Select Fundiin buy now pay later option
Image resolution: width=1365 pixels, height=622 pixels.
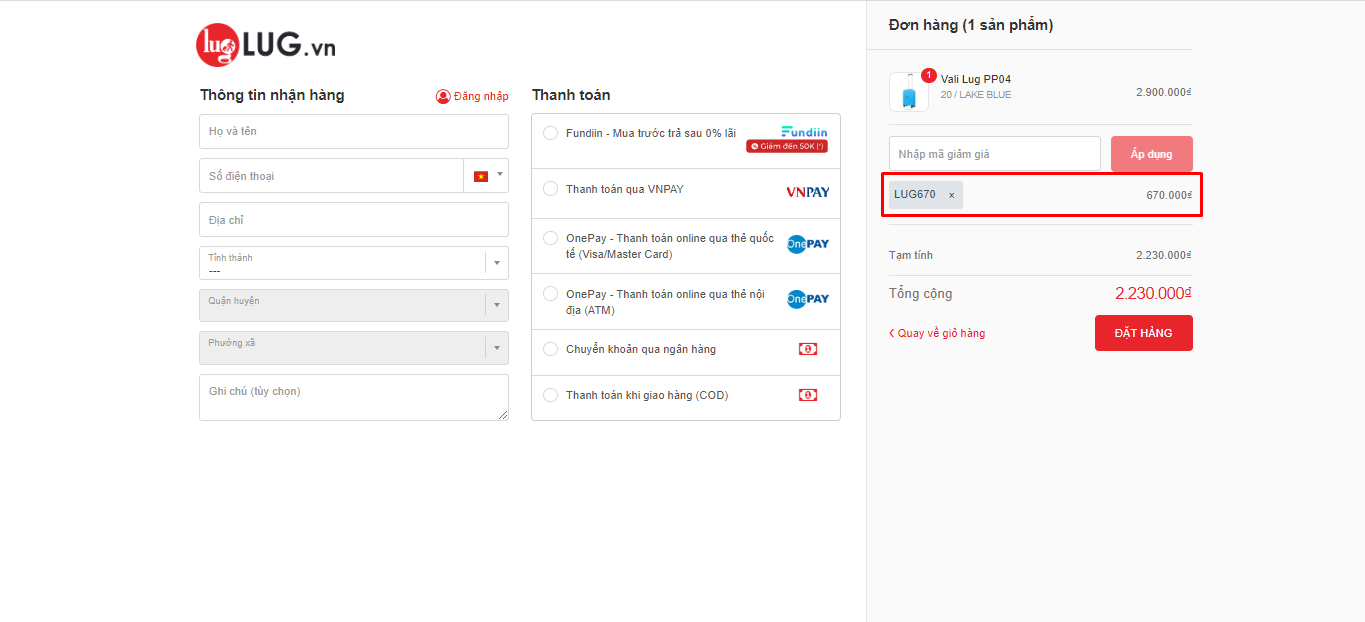(x=550, y=133)
